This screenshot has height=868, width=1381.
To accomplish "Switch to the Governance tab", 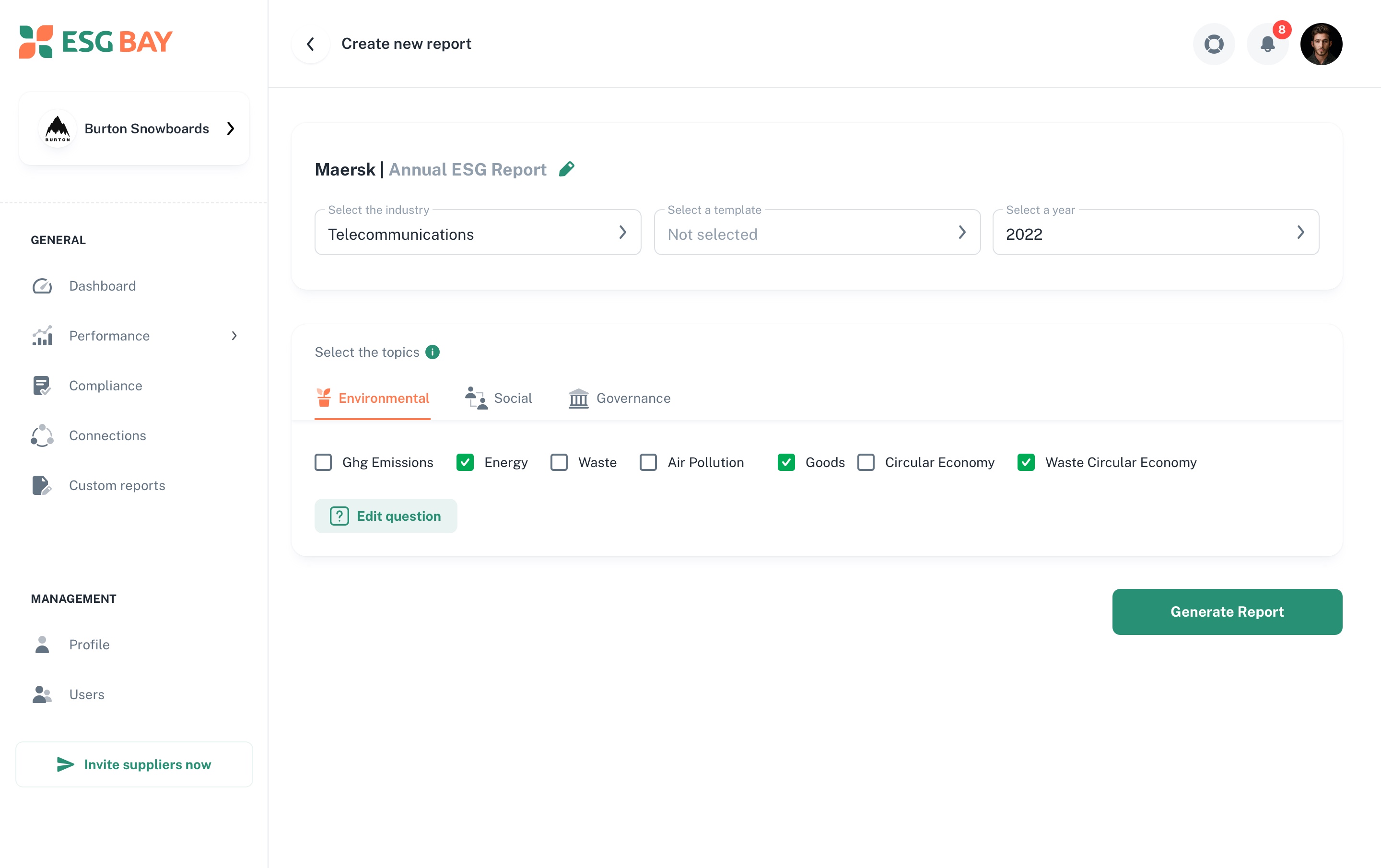I will [620, 398].
